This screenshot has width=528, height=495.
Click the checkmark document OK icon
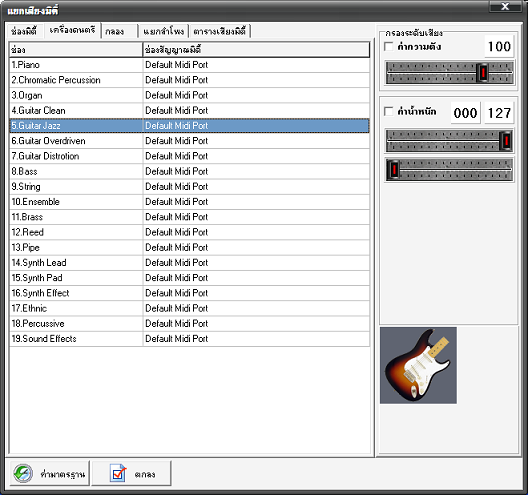click(118, 473)
